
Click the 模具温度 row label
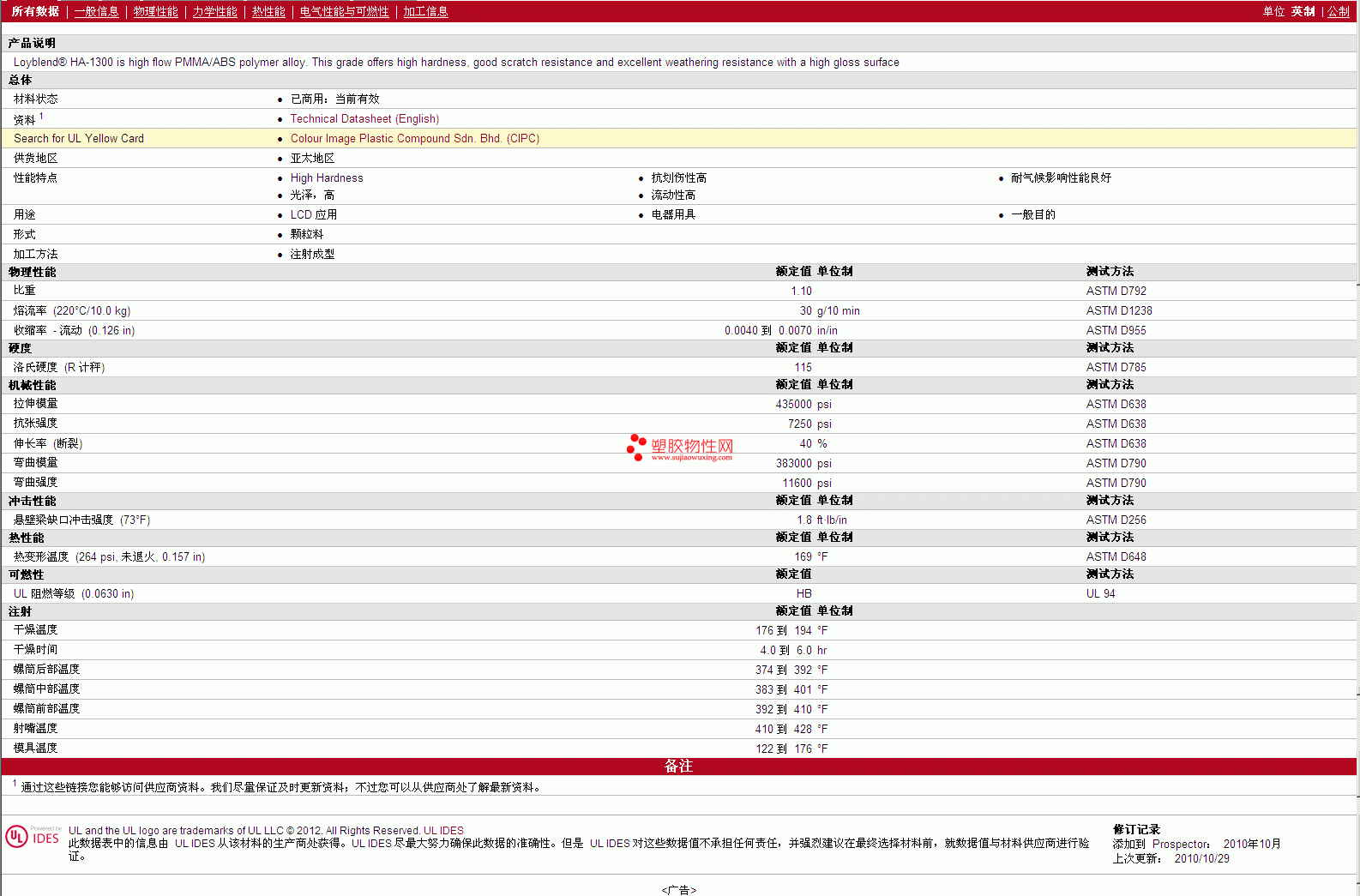point(35,748)
